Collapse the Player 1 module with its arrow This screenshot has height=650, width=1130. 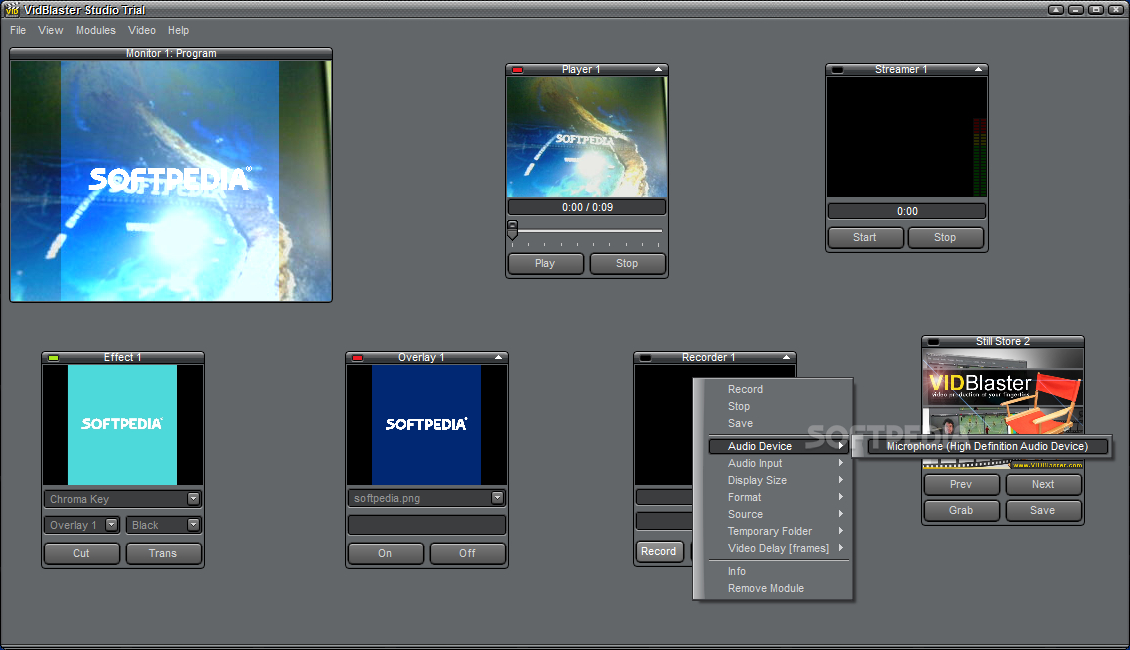pos(658,69)
